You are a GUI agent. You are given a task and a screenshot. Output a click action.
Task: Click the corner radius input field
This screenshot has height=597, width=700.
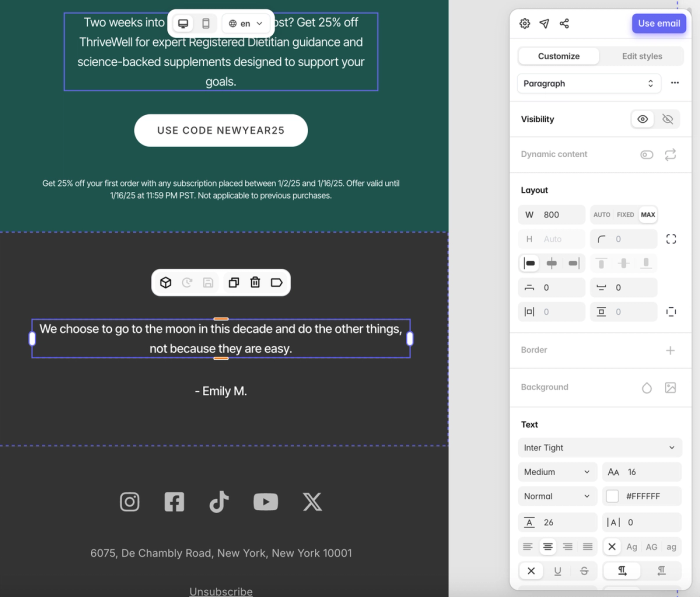coord(624,239)
